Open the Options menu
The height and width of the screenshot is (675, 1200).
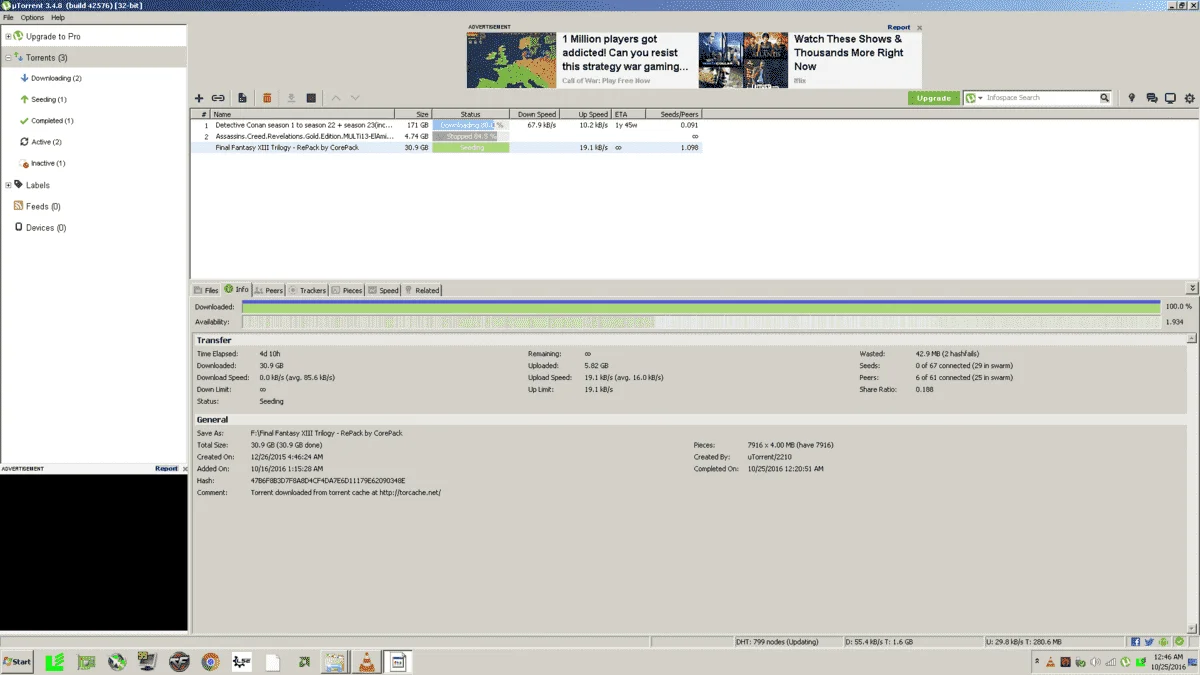pos(32,18)
